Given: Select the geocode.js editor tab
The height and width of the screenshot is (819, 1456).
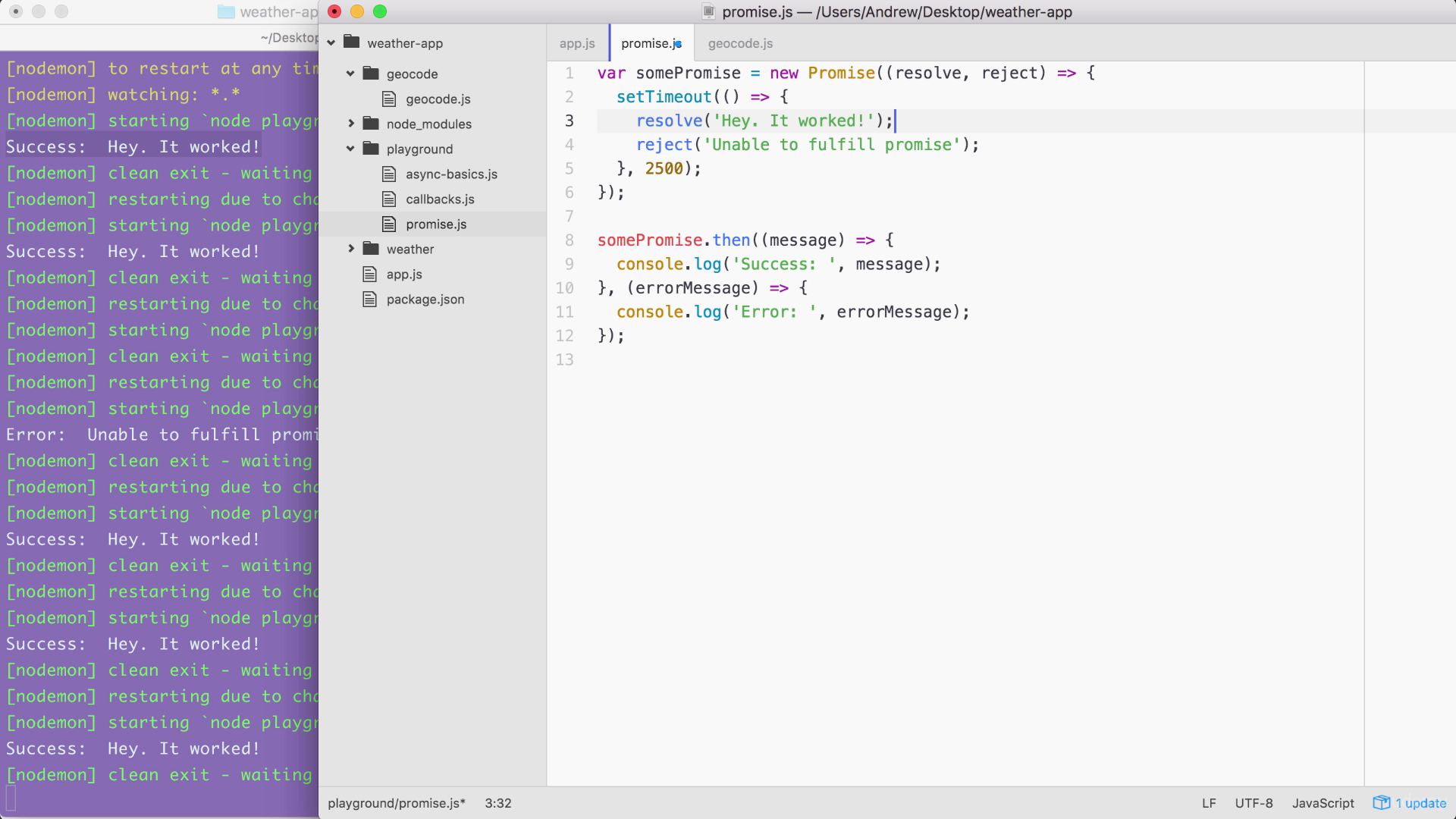Looking at the screenshot, I should pyautogui.click(x=740, y=43).
